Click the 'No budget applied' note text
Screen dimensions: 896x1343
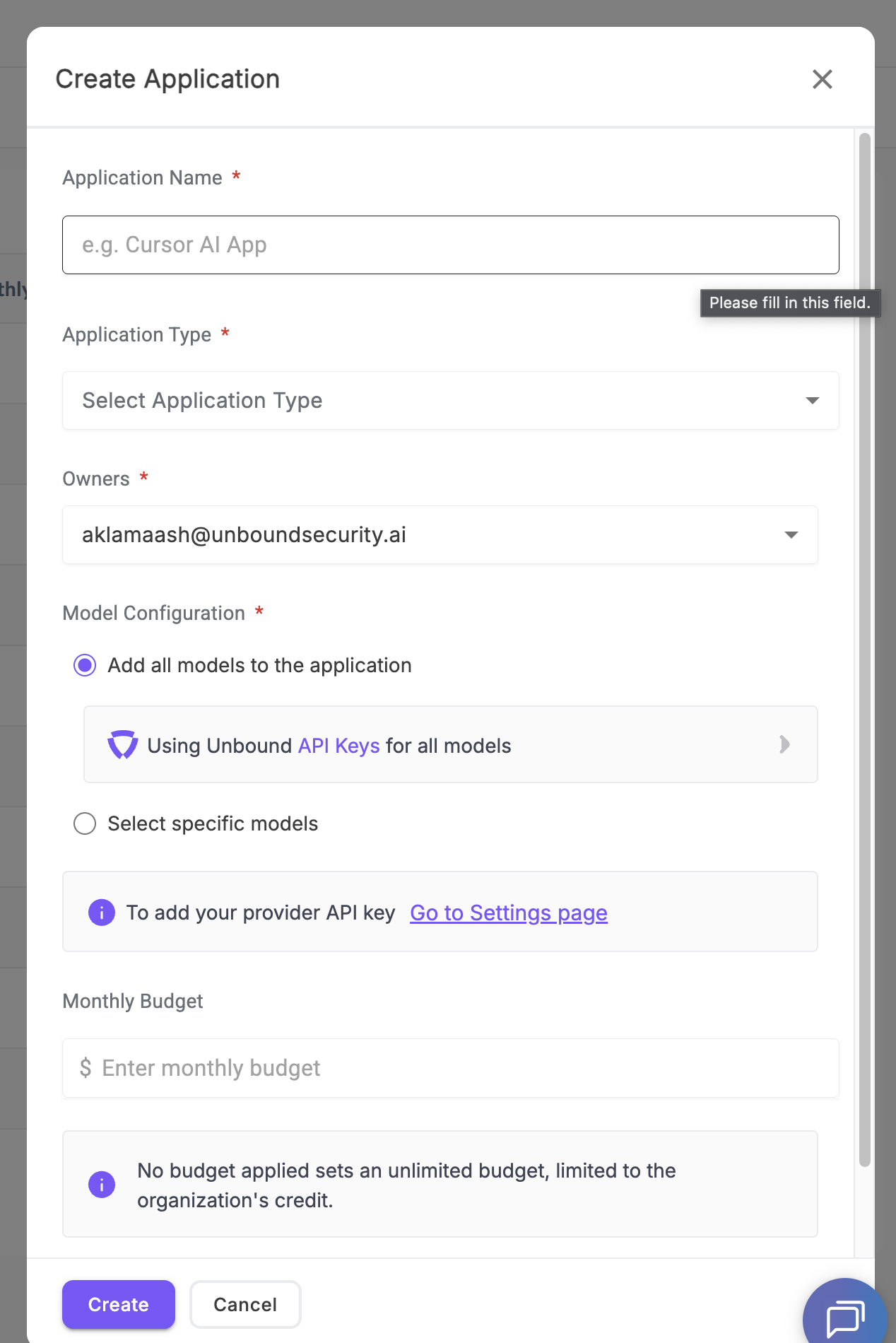click(406, 1185)
